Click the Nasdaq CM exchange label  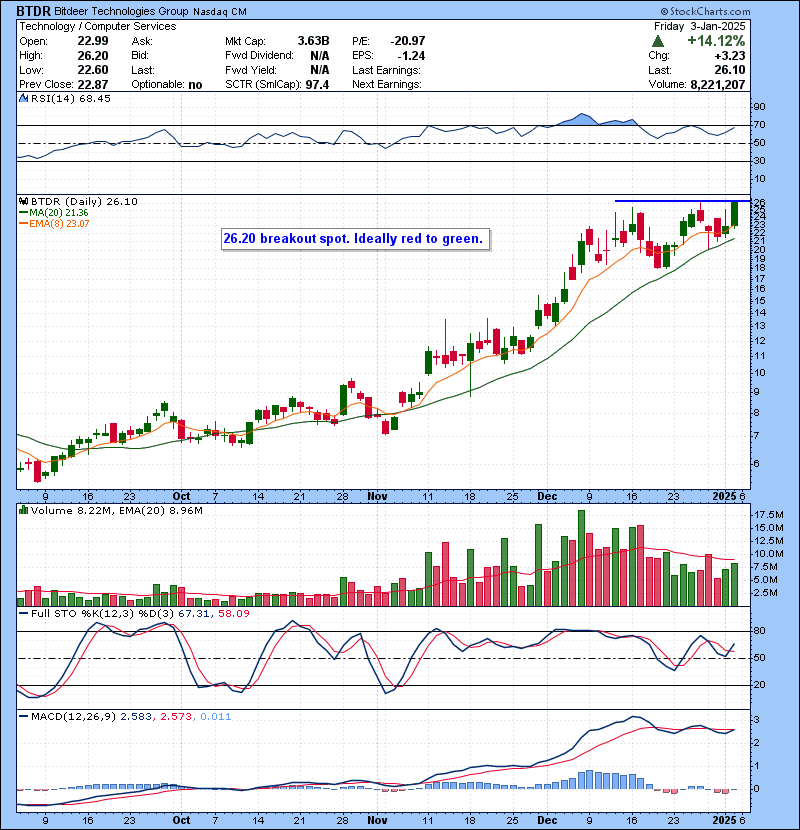220,12
